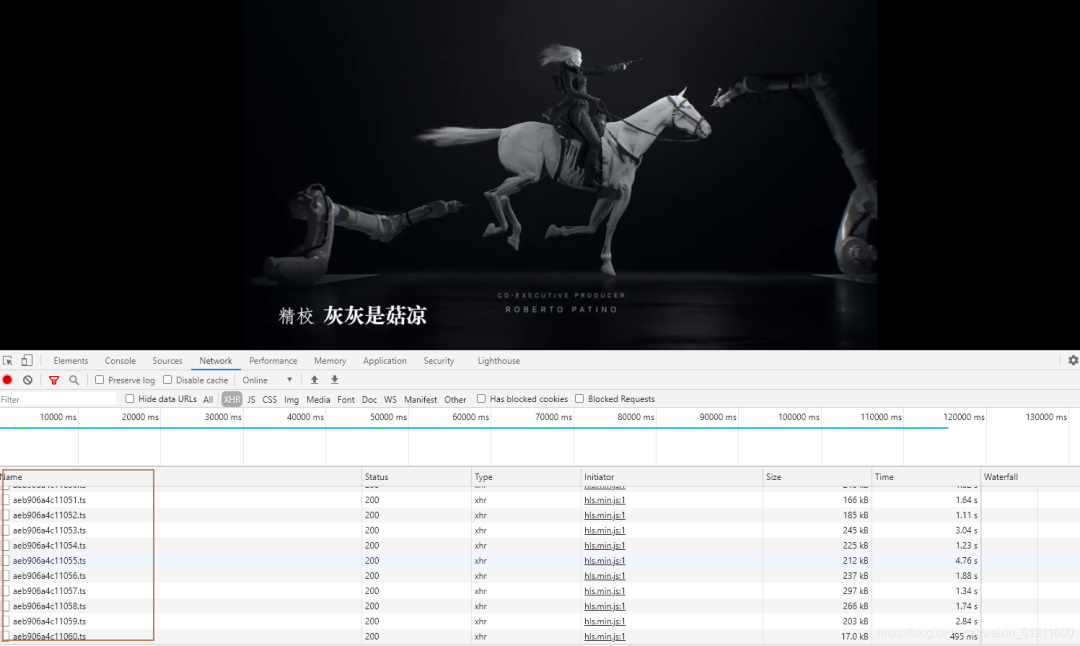Toggle the device toolbar icon
This screenshot has width=1080, height=646.
[x=27, y=360]
